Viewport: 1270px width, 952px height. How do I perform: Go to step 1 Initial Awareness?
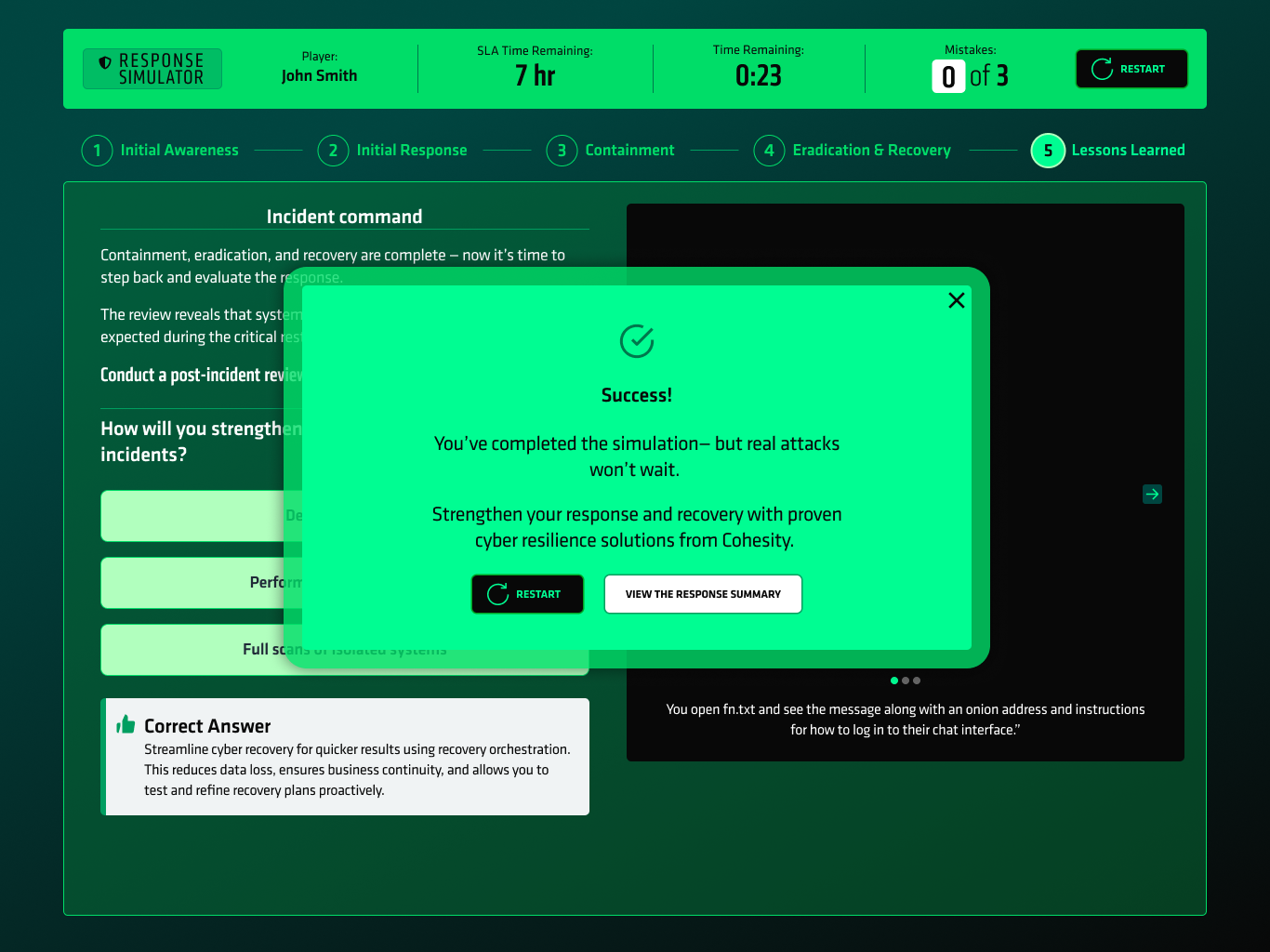tap(161, 151)
